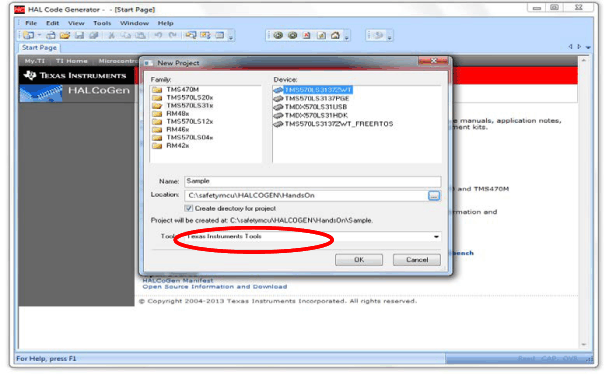
Task: Click folder icon beside RM48x family
Action: point(157,114)
